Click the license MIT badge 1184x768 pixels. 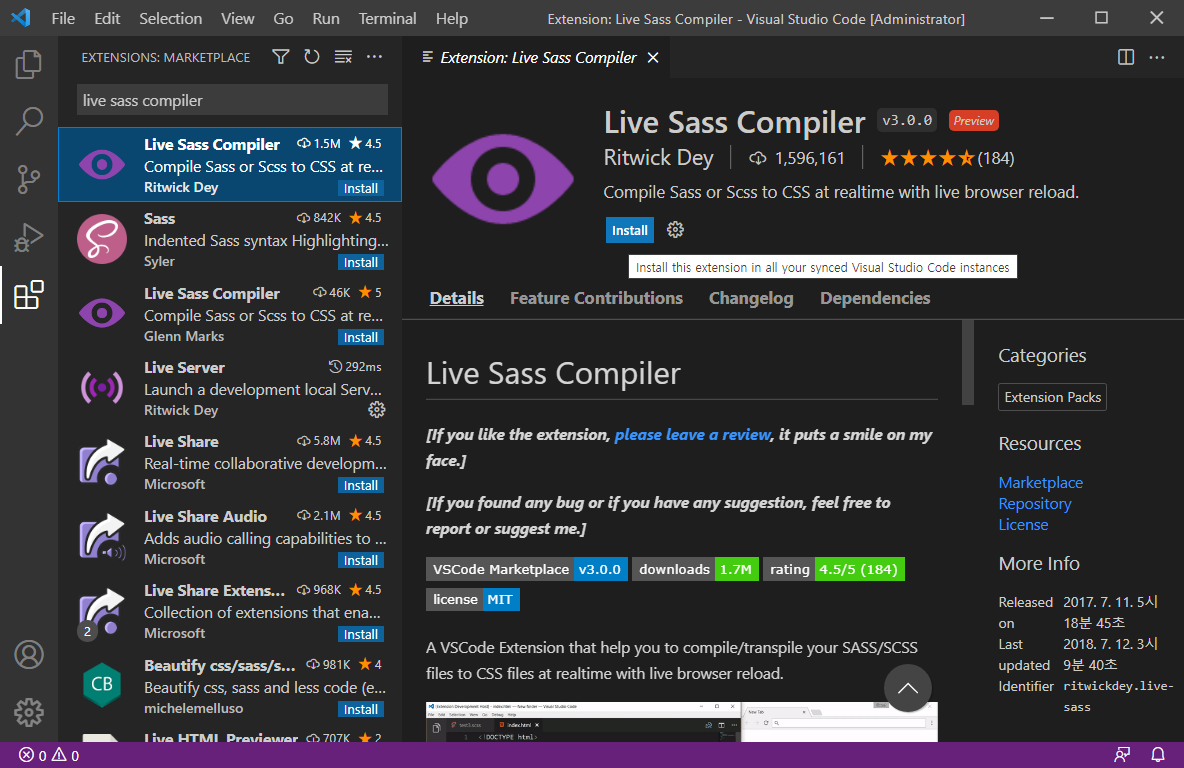tap(473, 600)
